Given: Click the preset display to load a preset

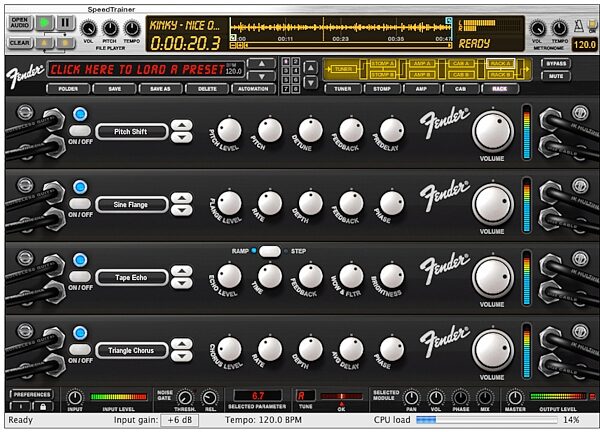Looking at the screenshot, I should coord(145,70).
